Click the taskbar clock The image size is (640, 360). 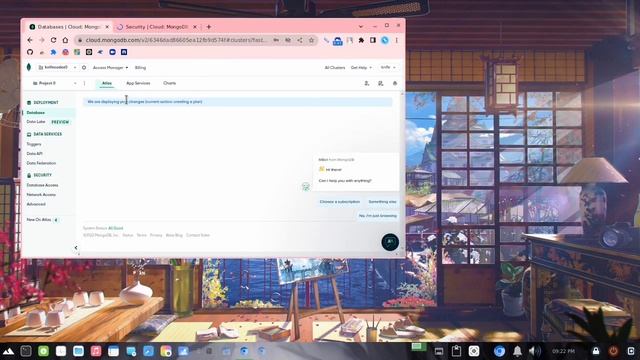[x=563, y=351]
